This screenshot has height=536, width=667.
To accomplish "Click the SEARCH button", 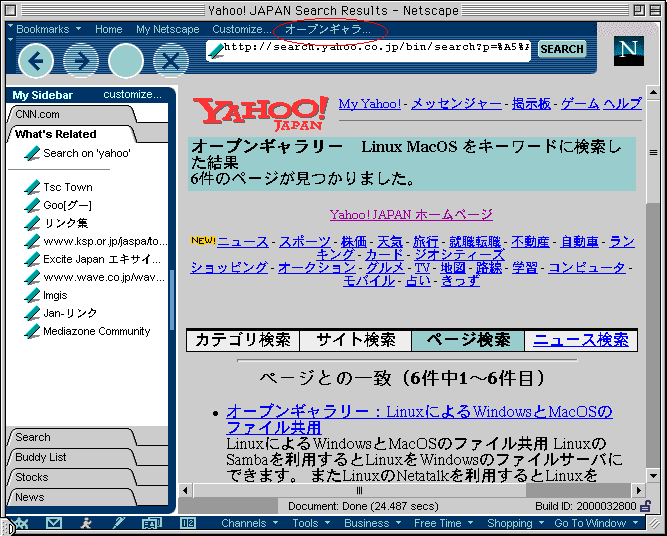I will (x=562, y=49).
